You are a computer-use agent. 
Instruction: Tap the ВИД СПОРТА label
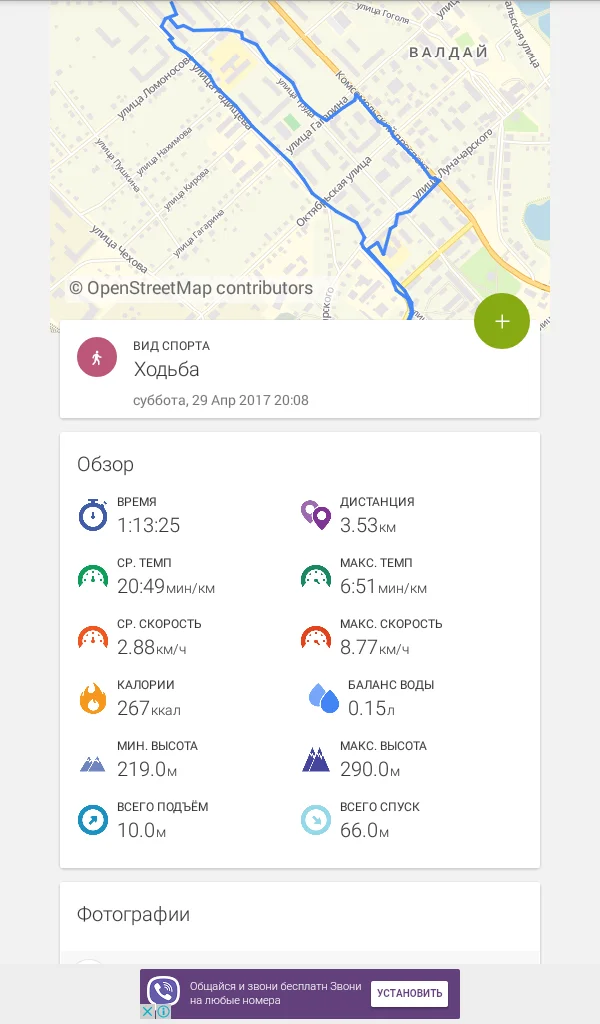coord(172,345)
